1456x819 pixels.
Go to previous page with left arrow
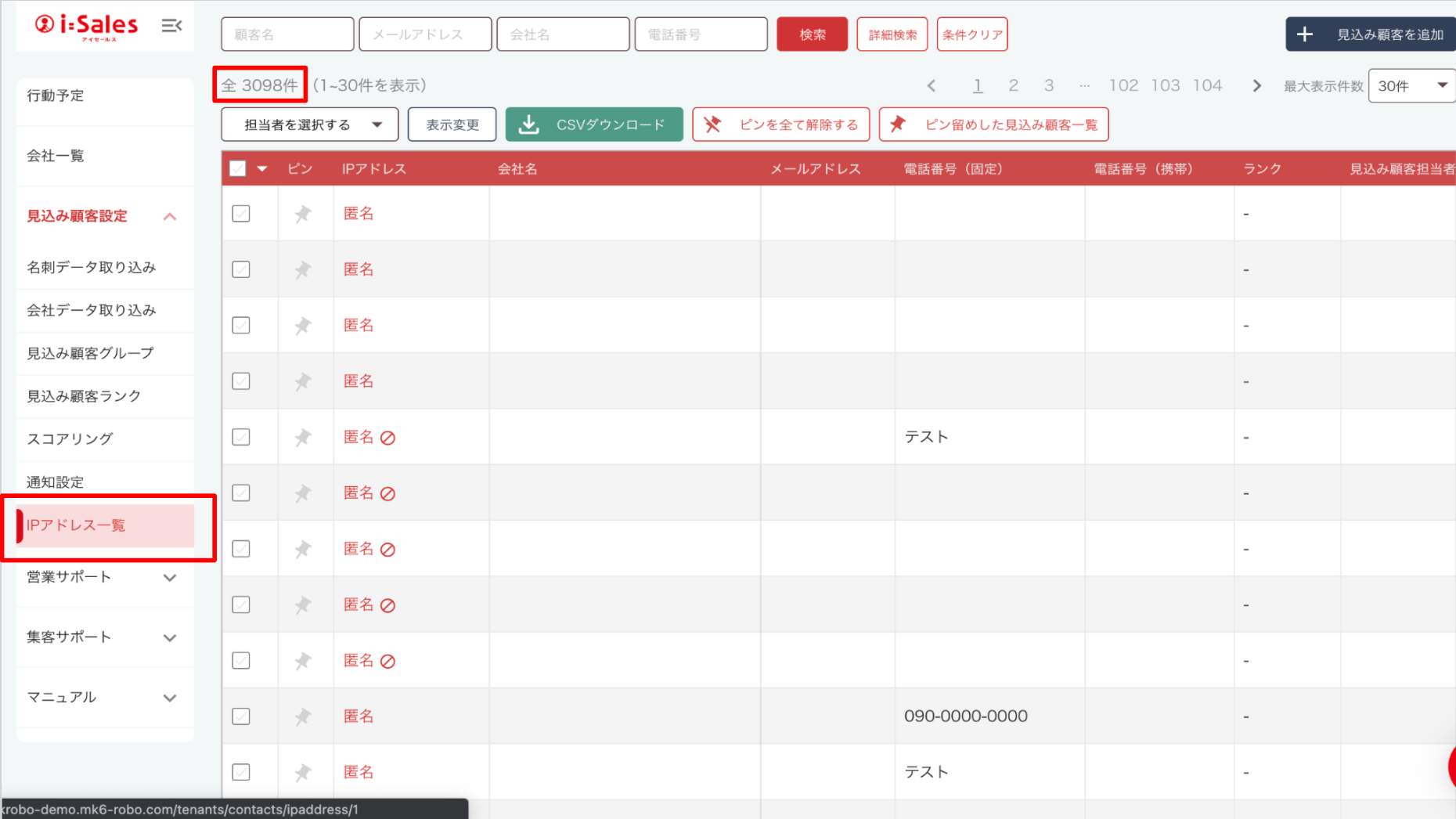click(931, 86)
